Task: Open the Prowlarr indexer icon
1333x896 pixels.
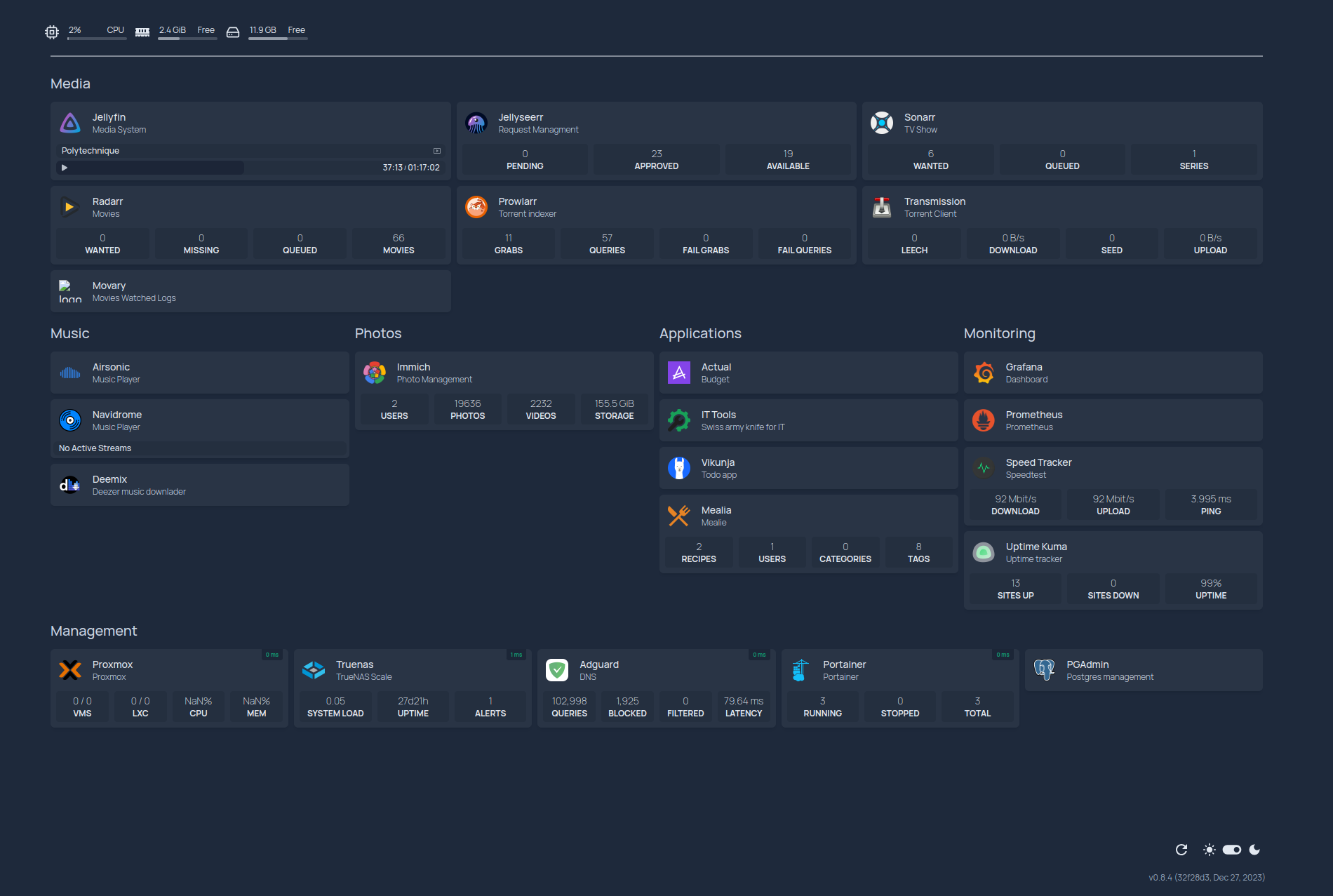Action: 476,207
